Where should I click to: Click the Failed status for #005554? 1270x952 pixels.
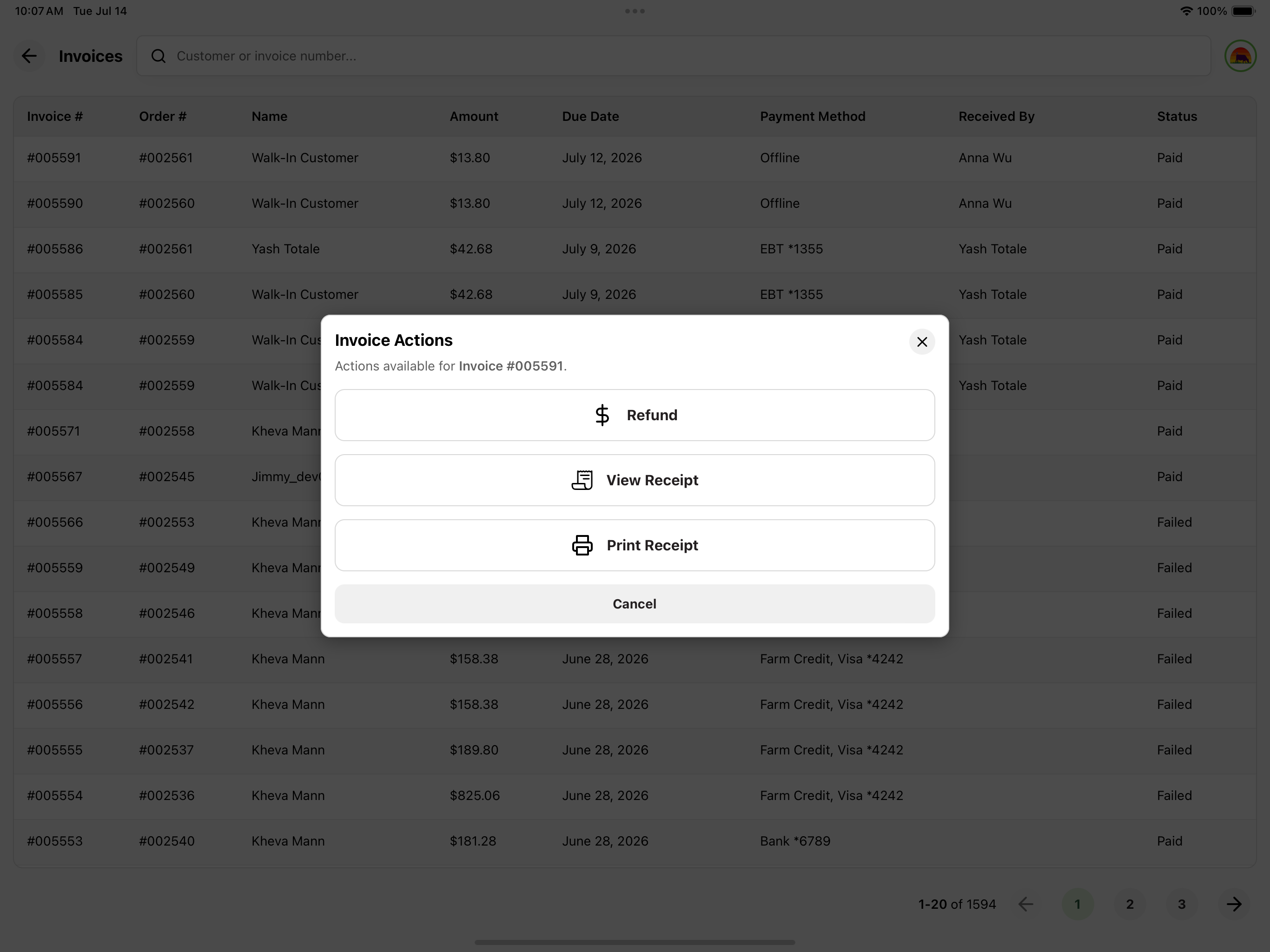click(x=1174, y=795)
